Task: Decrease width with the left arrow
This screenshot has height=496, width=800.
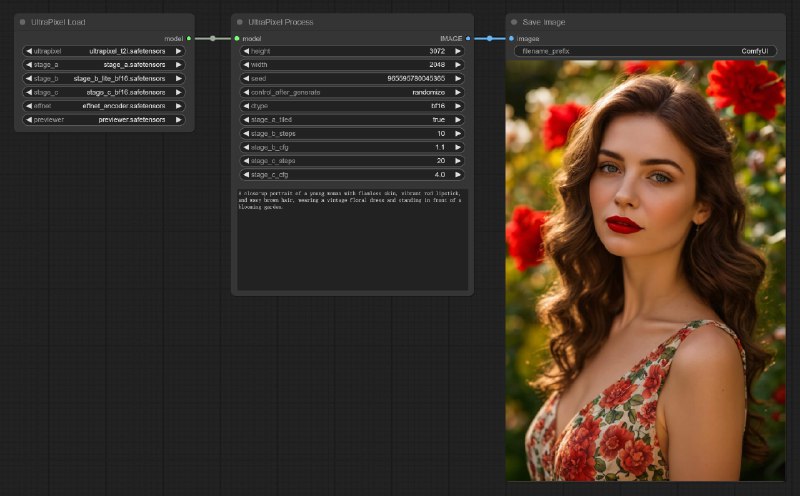Action: (x=246, y=65)
